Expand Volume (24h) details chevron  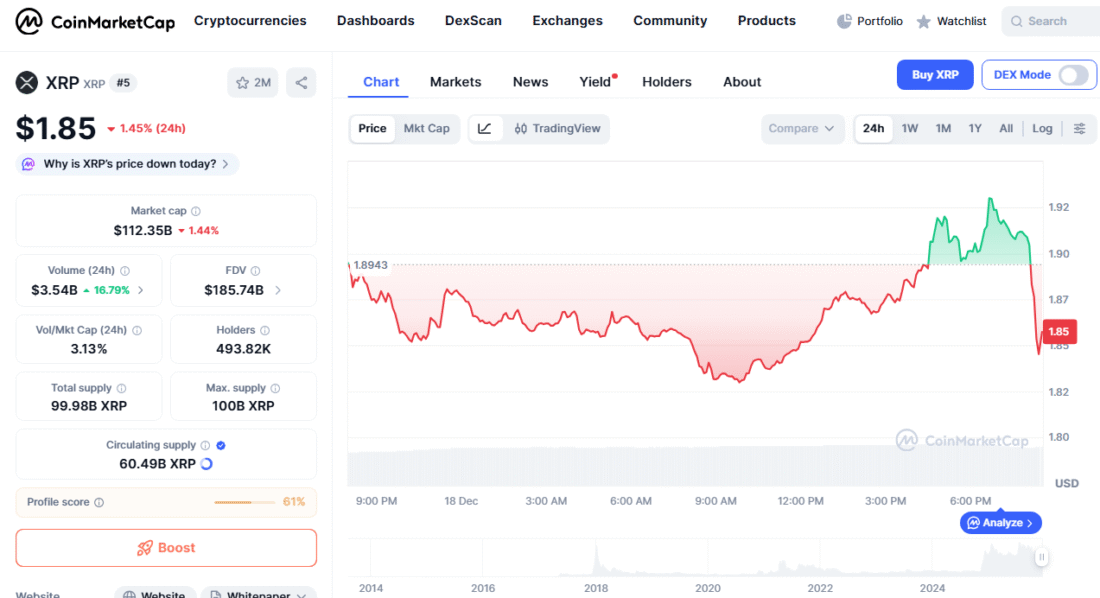(x=140, y=291)
